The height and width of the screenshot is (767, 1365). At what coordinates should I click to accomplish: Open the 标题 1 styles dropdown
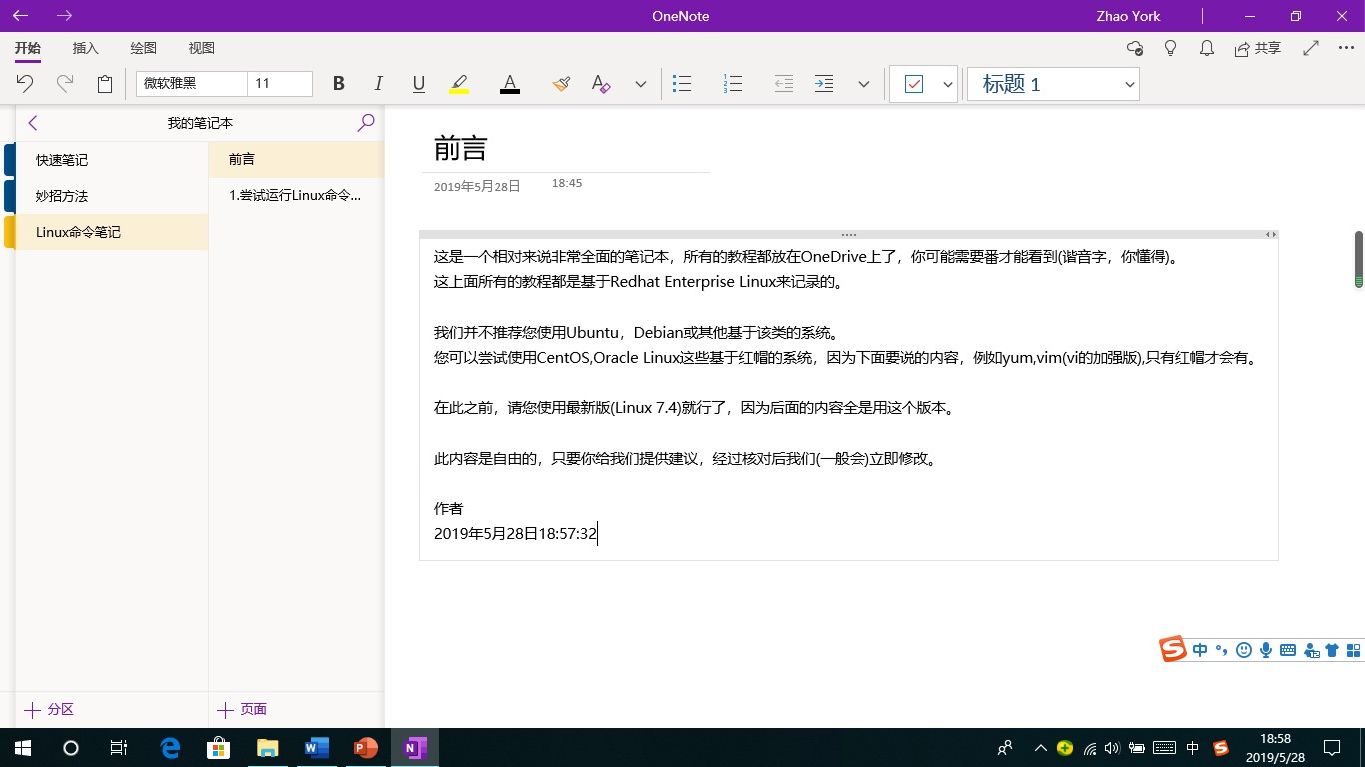(1053, 84)
